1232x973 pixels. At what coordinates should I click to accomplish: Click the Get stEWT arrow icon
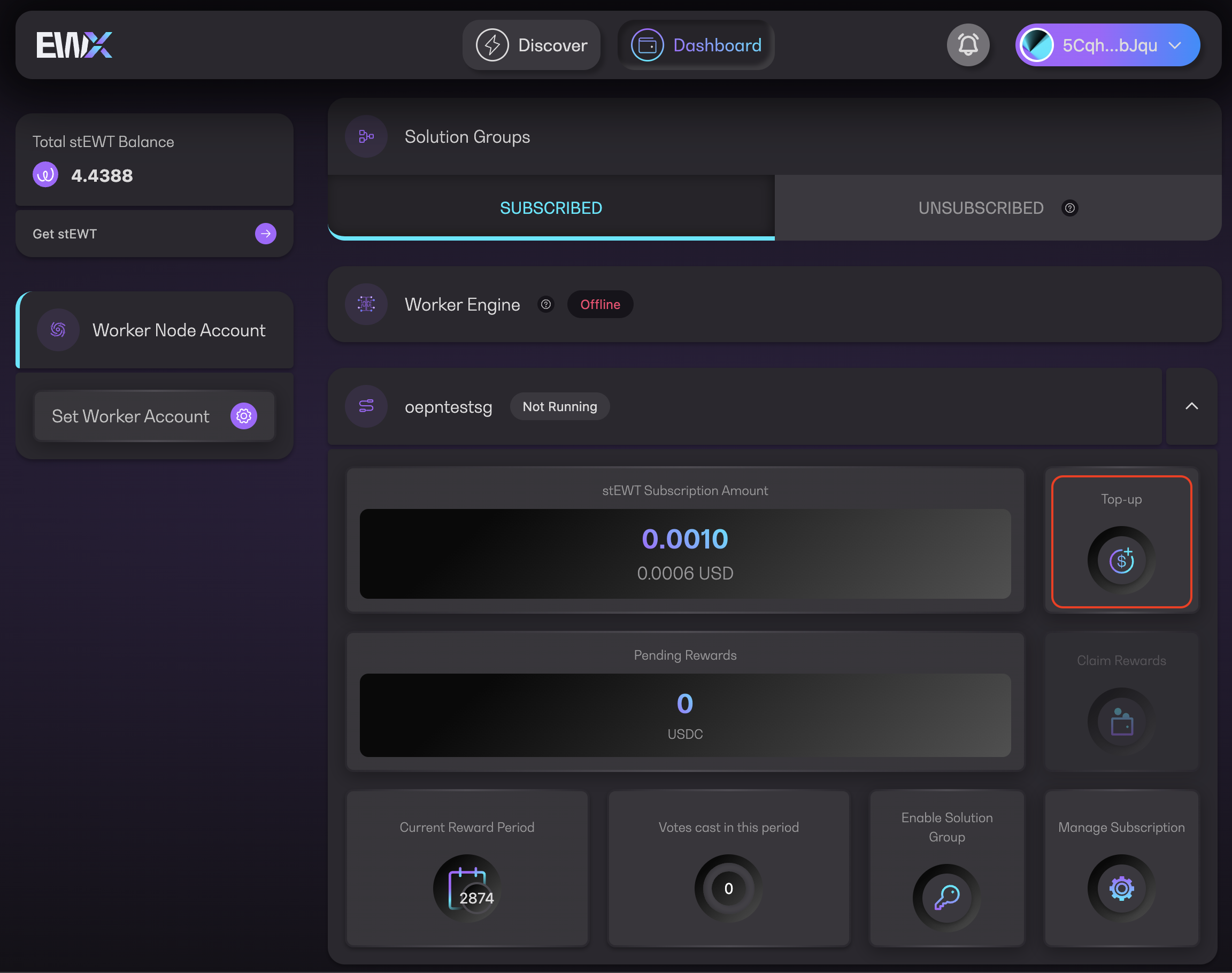[266, 234]
